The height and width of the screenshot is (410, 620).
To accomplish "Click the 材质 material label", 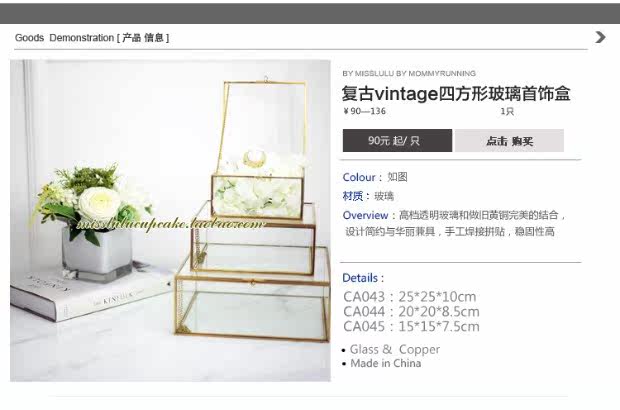I will (353, 196).
